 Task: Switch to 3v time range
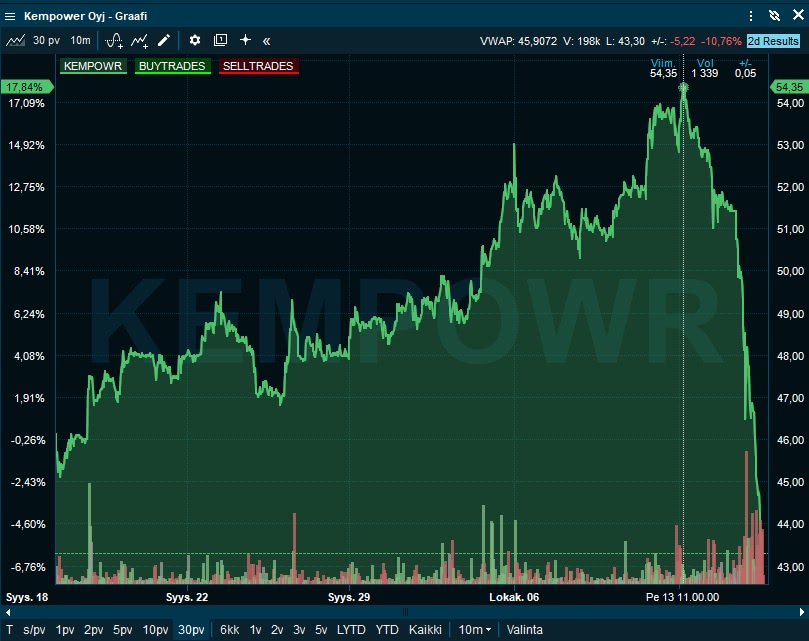[x=299, y=630]
